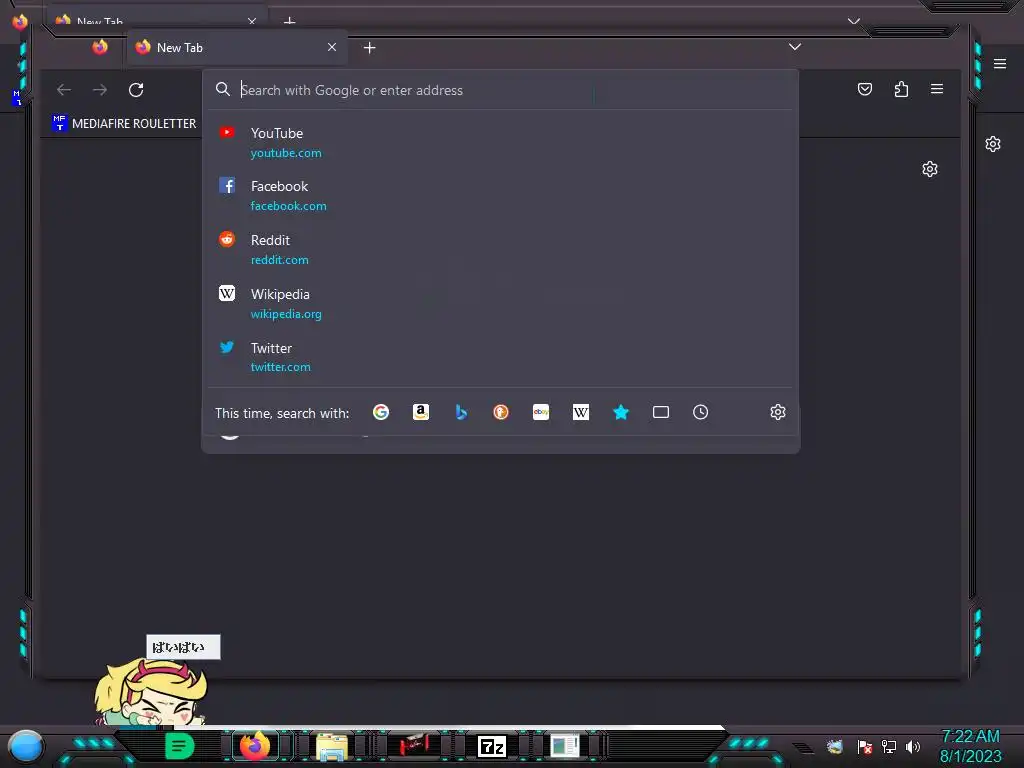Go back with the back arrow
The width and height of the screenshot is (1024, 768).
64,89
